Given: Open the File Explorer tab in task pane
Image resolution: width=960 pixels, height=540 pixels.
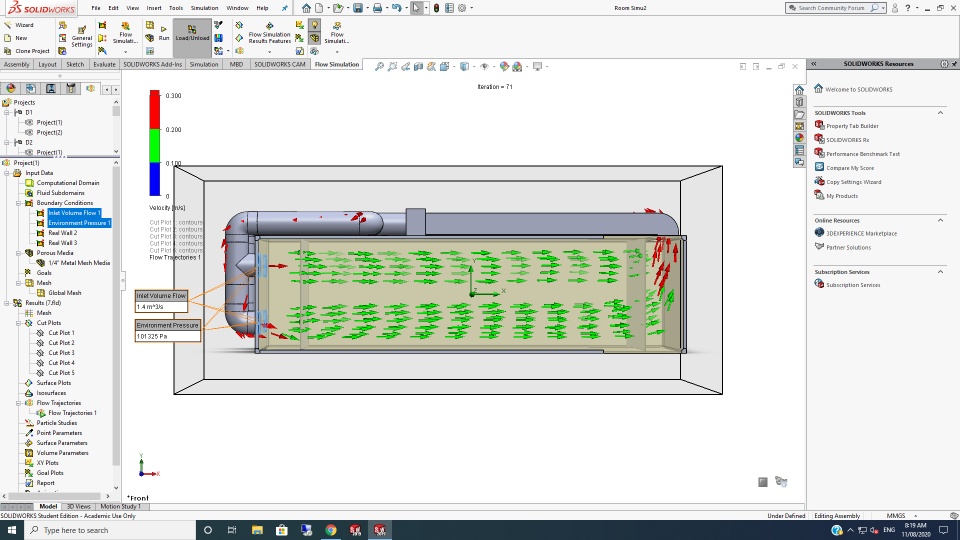Looking at the screenshot, I should 799,114.
